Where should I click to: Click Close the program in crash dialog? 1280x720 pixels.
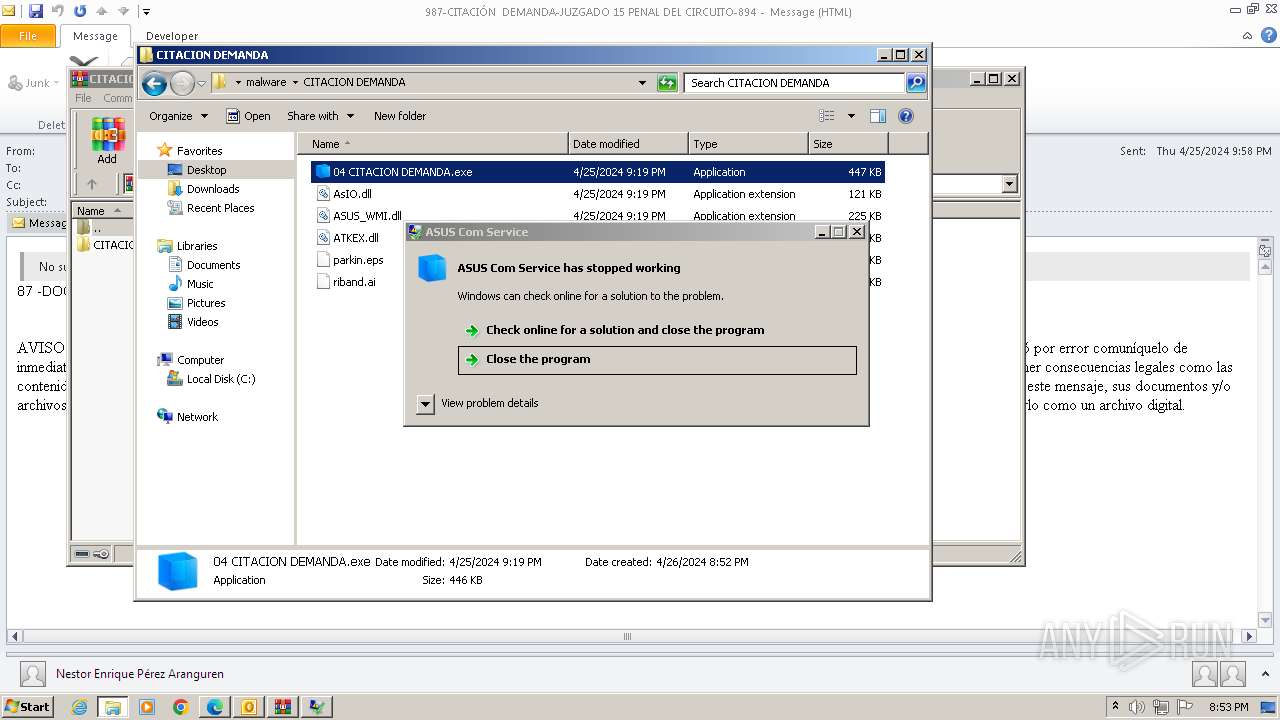click(x=657, y=360)
